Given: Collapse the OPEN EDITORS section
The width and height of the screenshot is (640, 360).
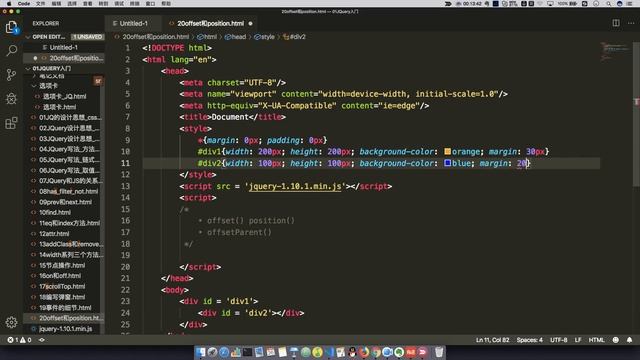Looking at the screenshot, I should coord(28,37).
